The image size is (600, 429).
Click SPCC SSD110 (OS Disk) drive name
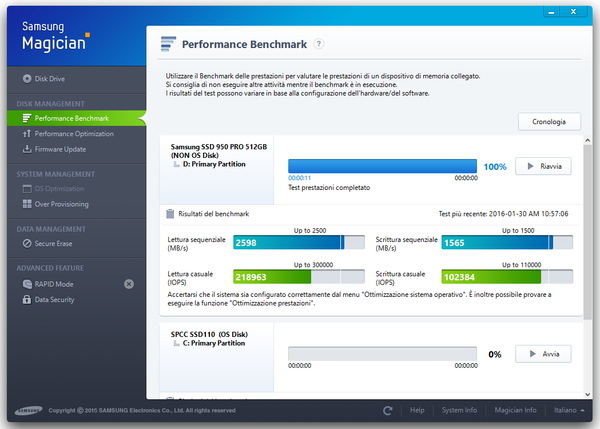click(209, 334)
